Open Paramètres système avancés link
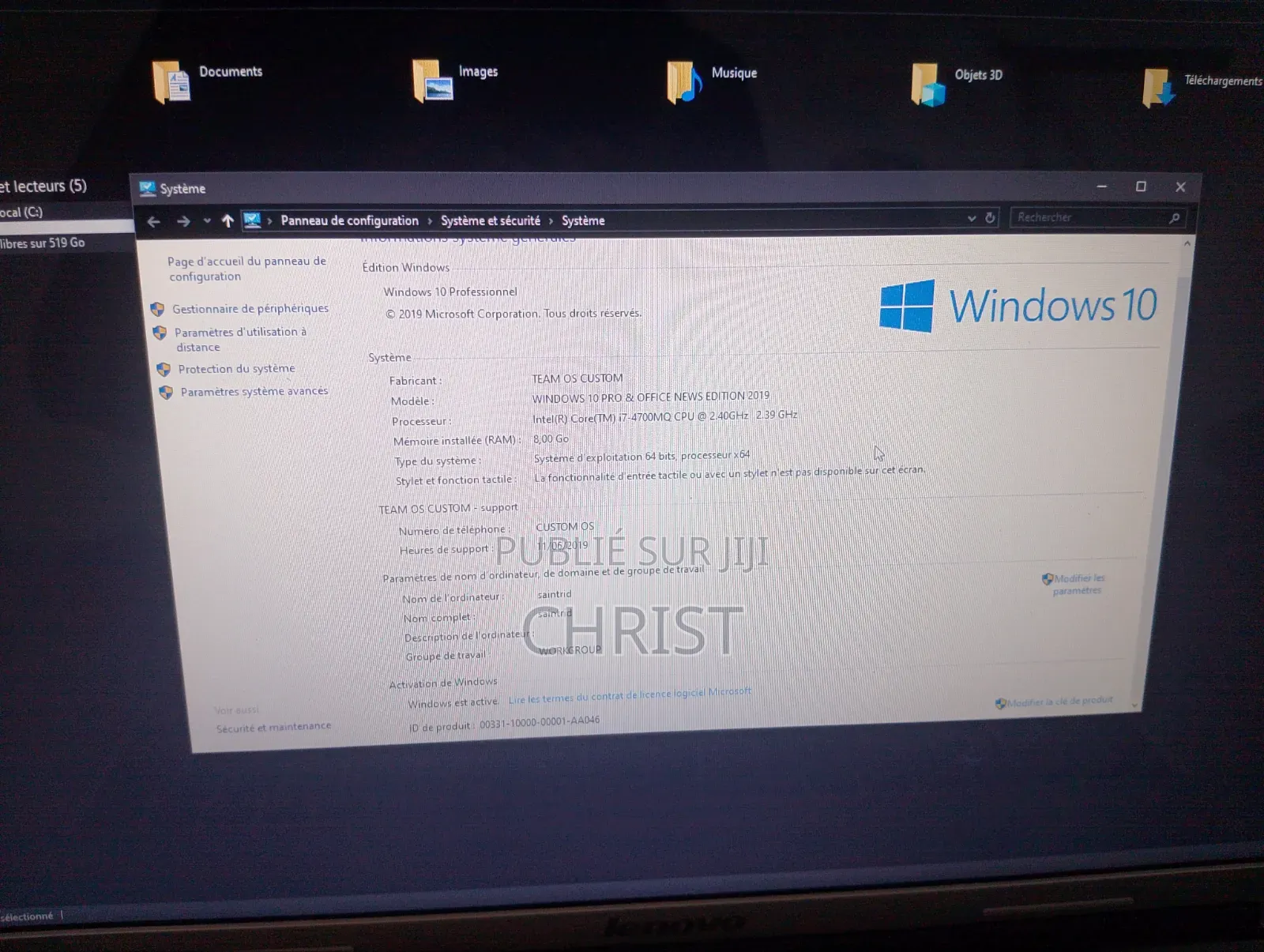This screenshot has height=952, width=1264. tap(254, 391)
